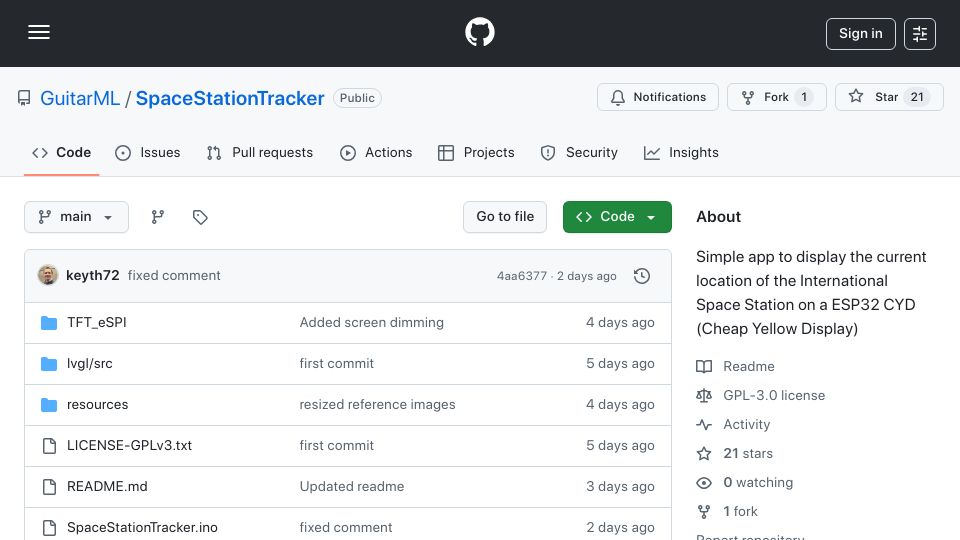Switch to the Issues tab
Viewport: 960px width, 540px height.
148,152
